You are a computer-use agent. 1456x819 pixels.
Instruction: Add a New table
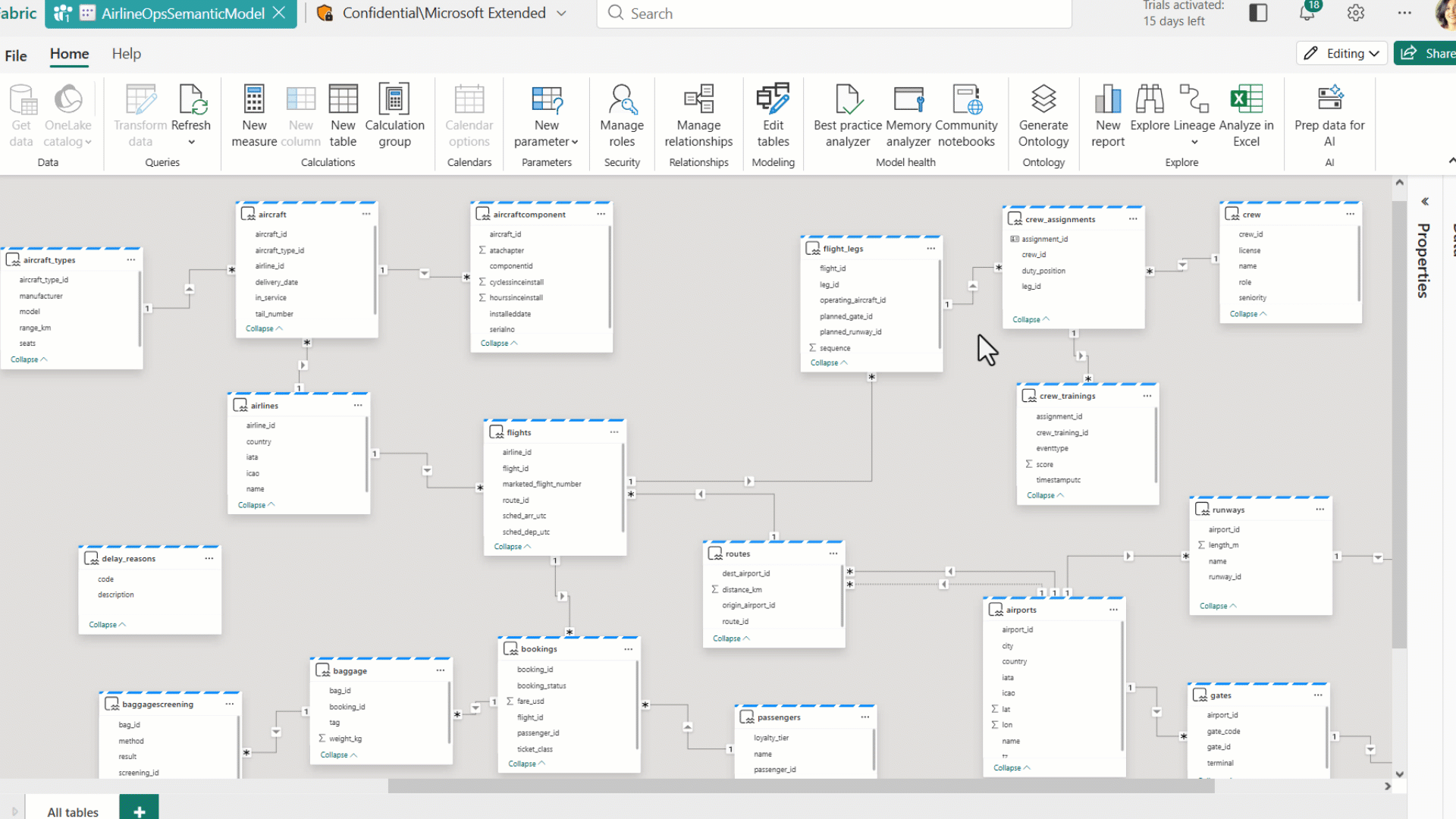[x=343, y=114]
